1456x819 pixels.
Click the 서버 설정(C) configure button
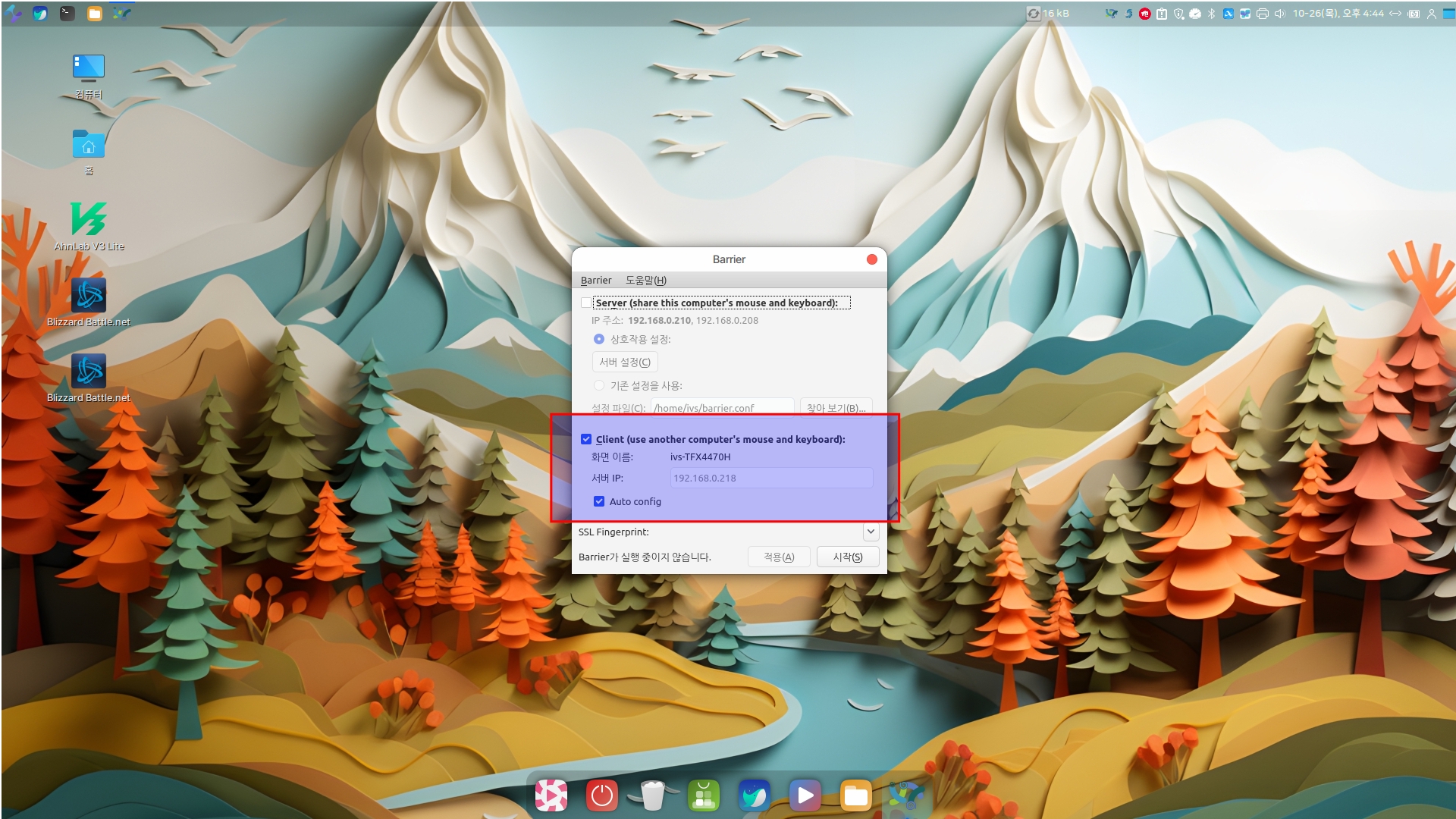tap(624, 362)
